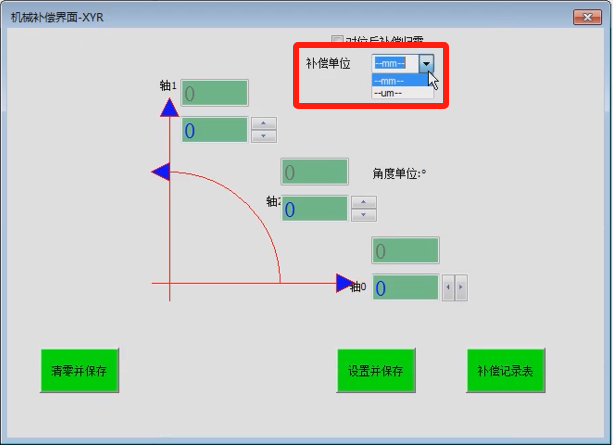Click the left arrow of the 轴0 spinner
Image resolution: width=613 pixels, height=445 pixels.
click(x=449, y=288)
